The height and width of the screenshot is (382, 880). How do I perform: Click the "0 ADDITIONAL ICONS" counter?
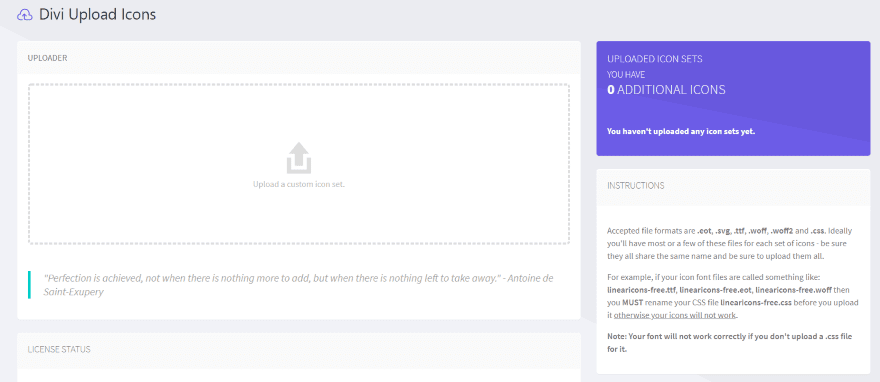pyautogui.click(x=666, y=89)
